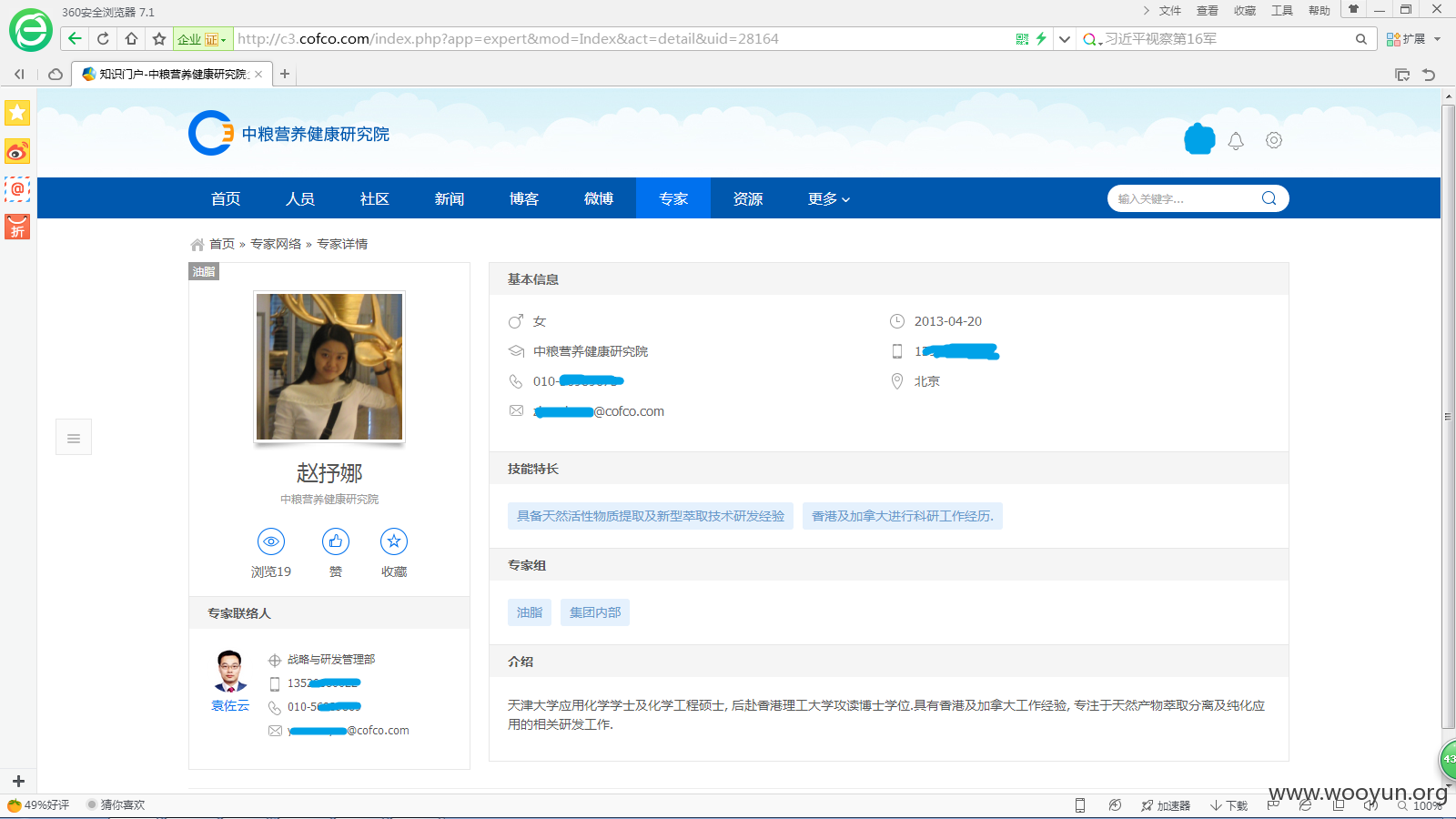Screen dimensions: 1456x819
Task: Open the 人员 navigation tab
Action: pyautogui.click(x=300, y=198)
